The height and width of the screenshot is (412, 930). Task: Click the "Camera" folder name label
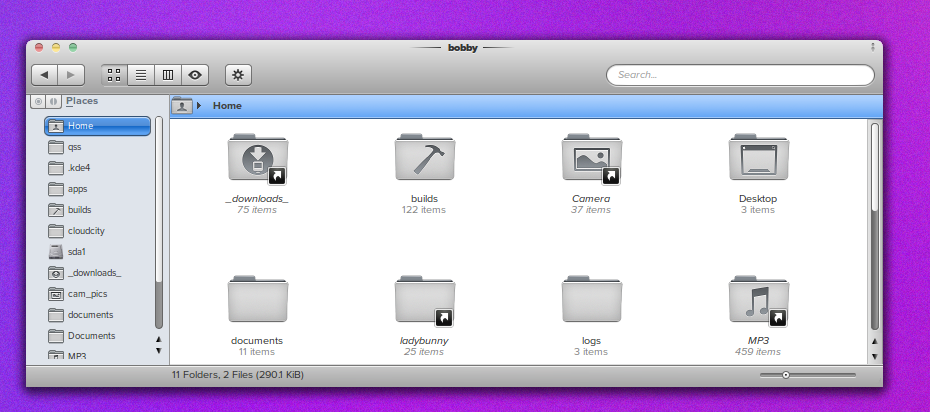coord(591,199)
